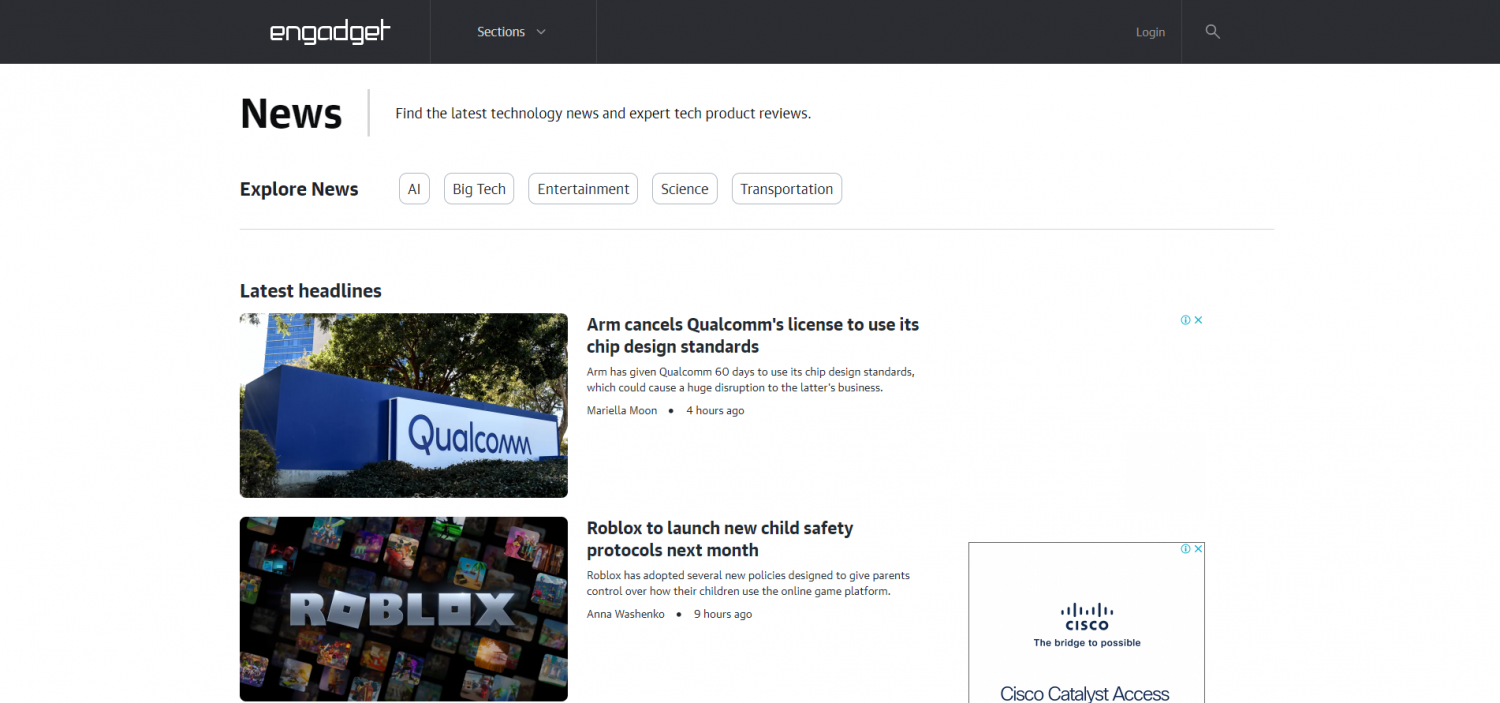Open the Transportation news category
The width and height of the screenshot is (1500, 703).
pos(786,189)
